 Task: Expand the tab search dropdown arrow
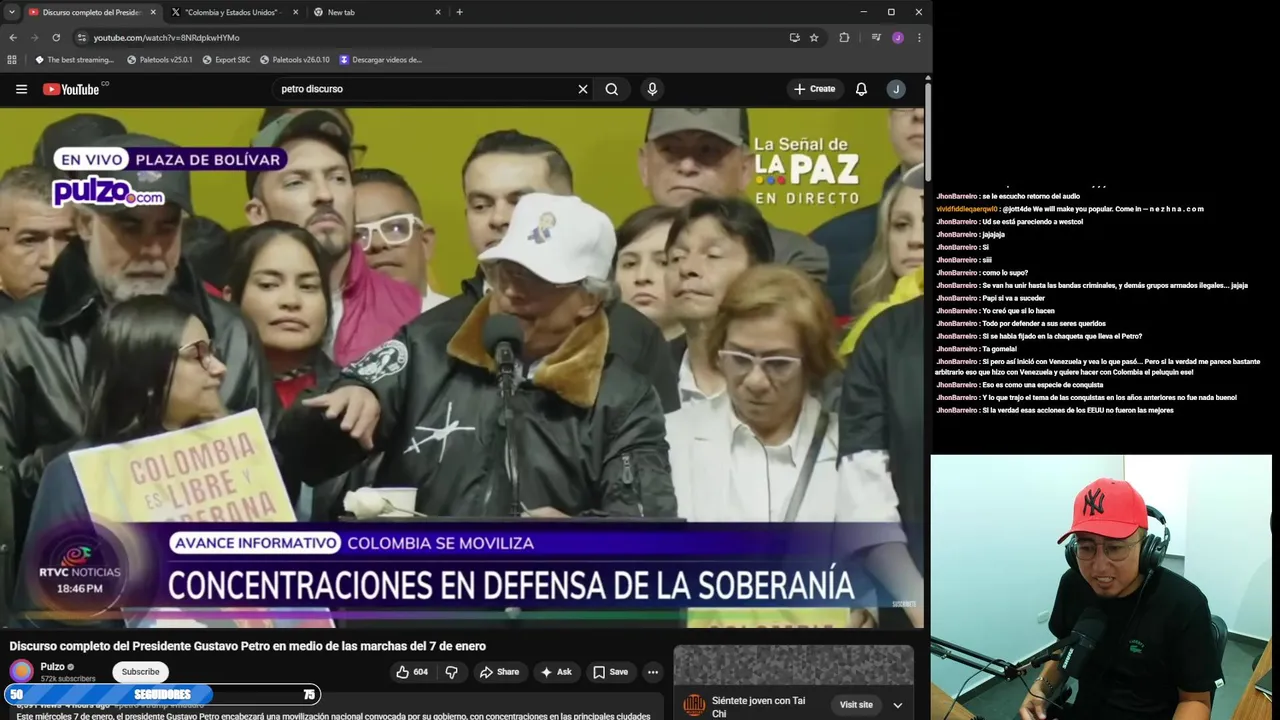12,12
